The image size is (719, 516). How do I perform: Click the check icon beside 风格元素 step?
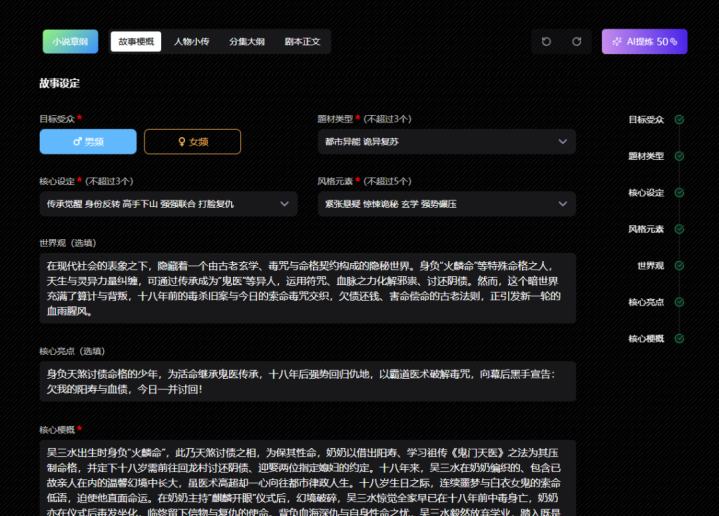click(x=680, y=229)
